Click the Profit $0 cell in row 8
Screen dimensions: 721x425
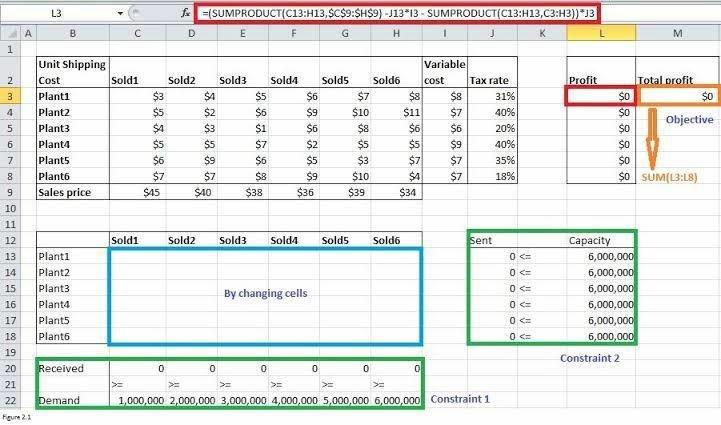(601, 176)
